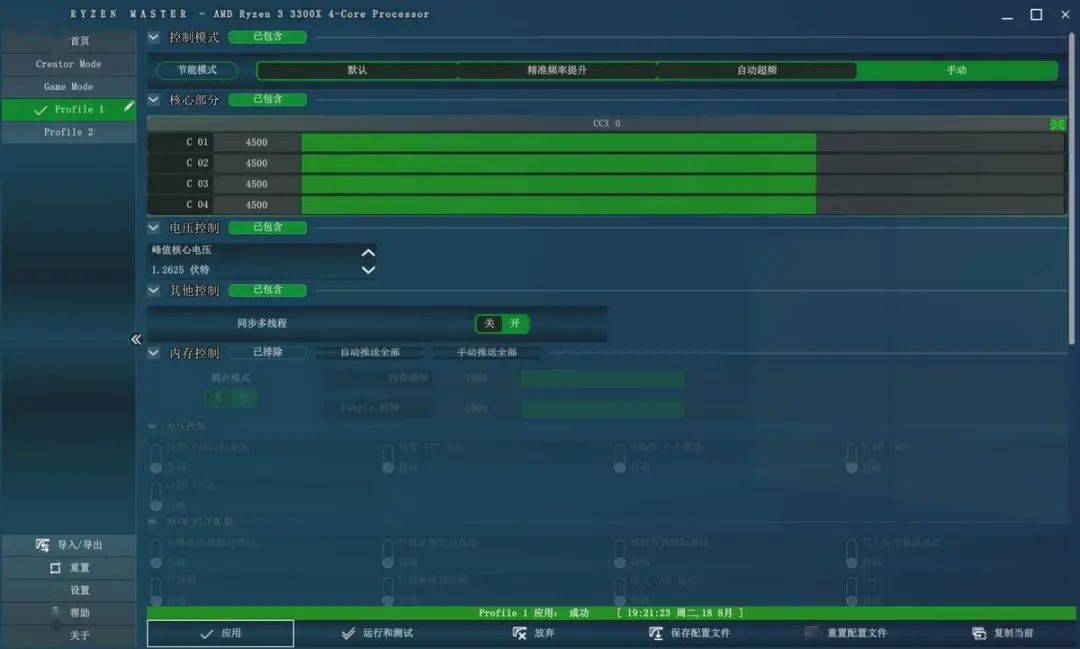Switch to Game Mode profile

[x=68, y=87]
